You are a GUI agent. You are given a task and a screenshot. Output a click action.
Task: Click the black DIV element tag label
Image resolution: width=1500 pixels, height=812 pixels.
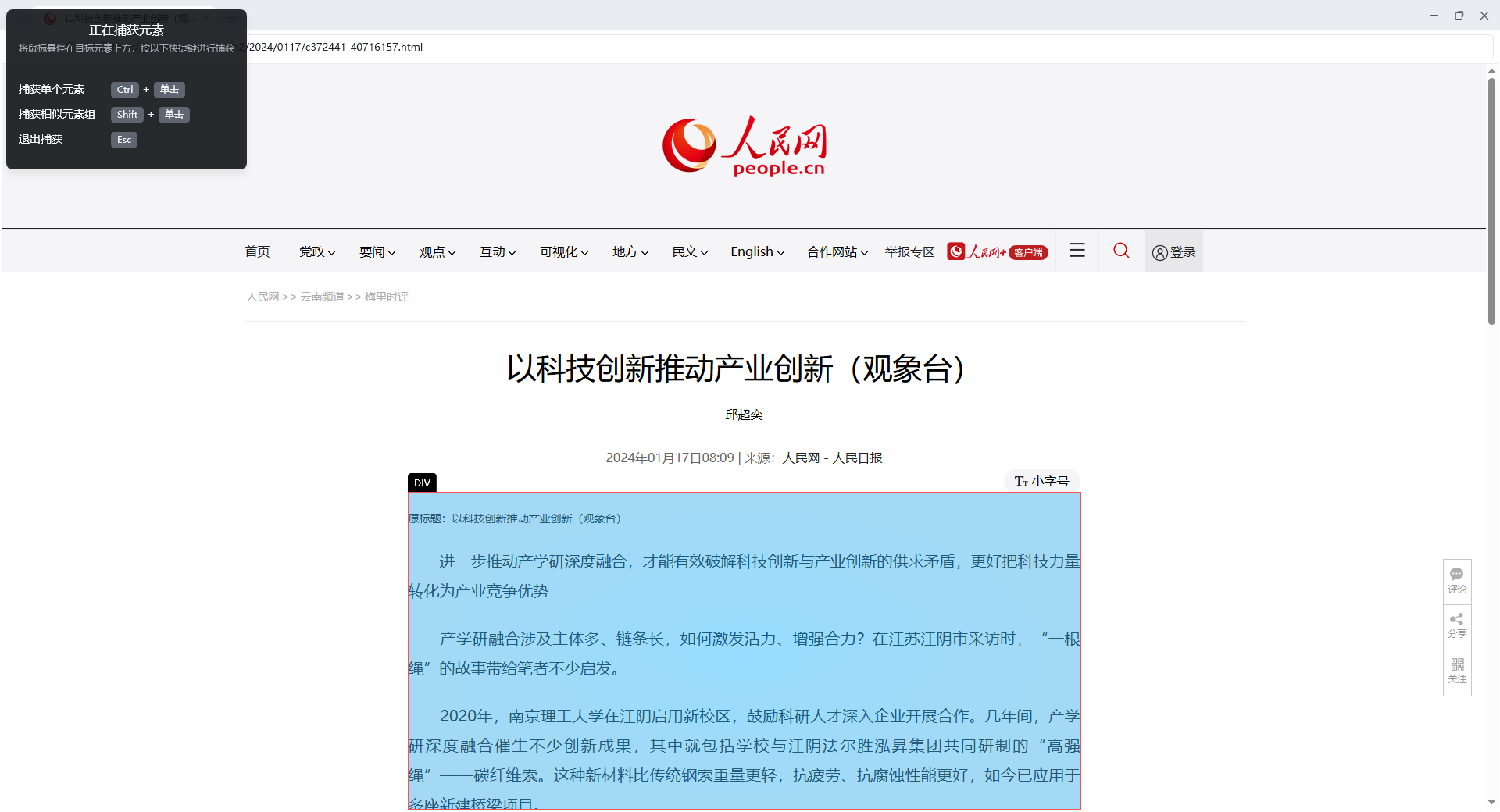tap(422, 483)
